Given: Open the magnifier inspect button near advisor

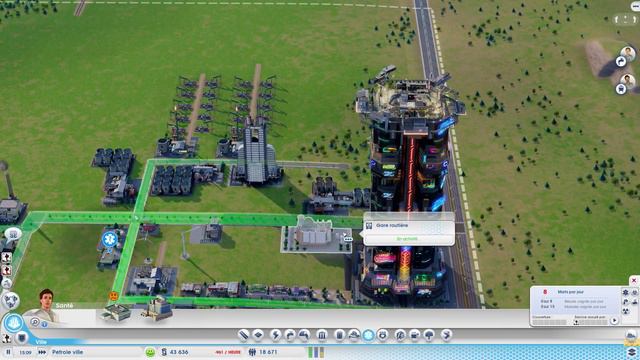Looking at the screenshot, I should [x=35, y=323].
